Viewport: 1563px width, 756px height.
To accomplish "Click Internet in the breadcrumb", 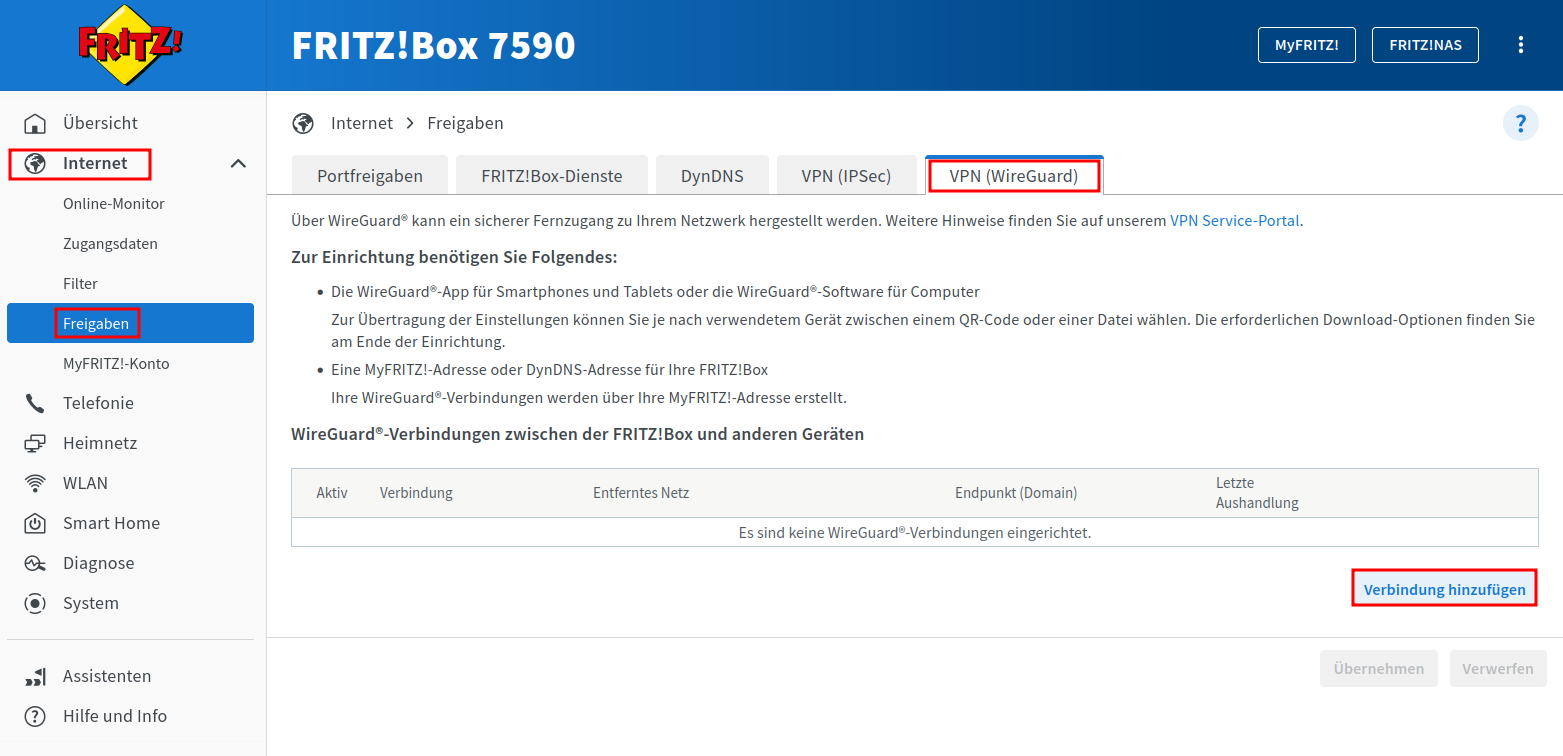I will pos(362,123).
